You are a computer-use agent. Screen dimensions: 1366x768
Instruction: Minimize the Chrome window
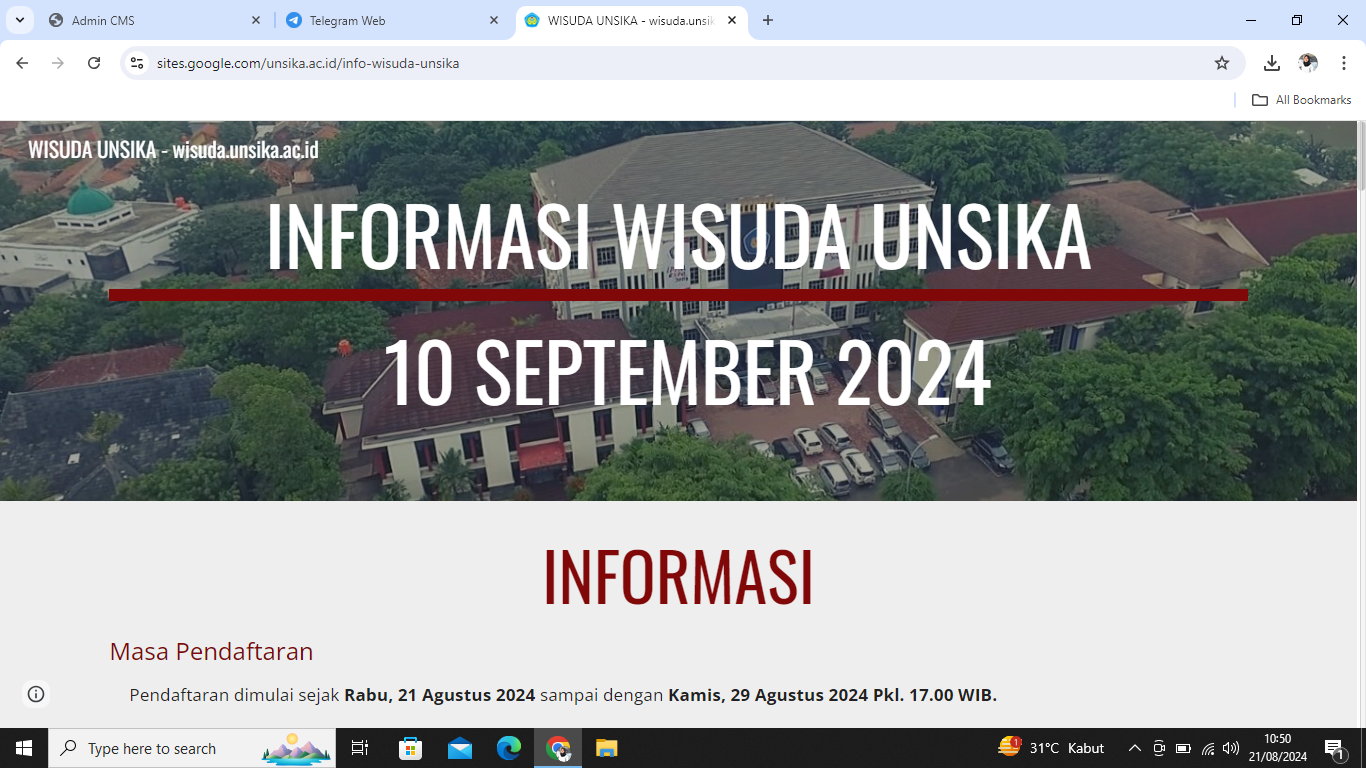click(x=1251, y=20)
